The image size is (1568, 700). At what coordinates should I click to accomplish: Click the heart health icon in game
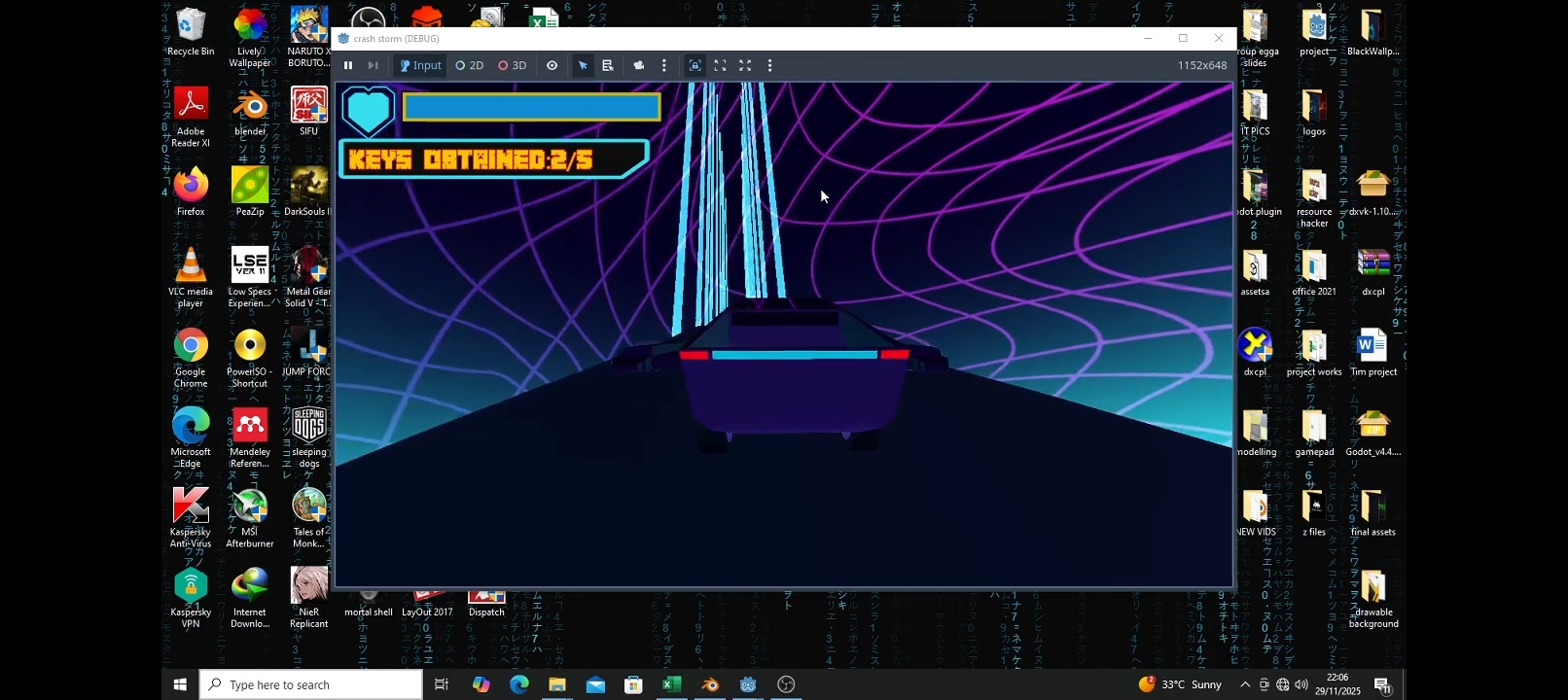tap(369, 110)
